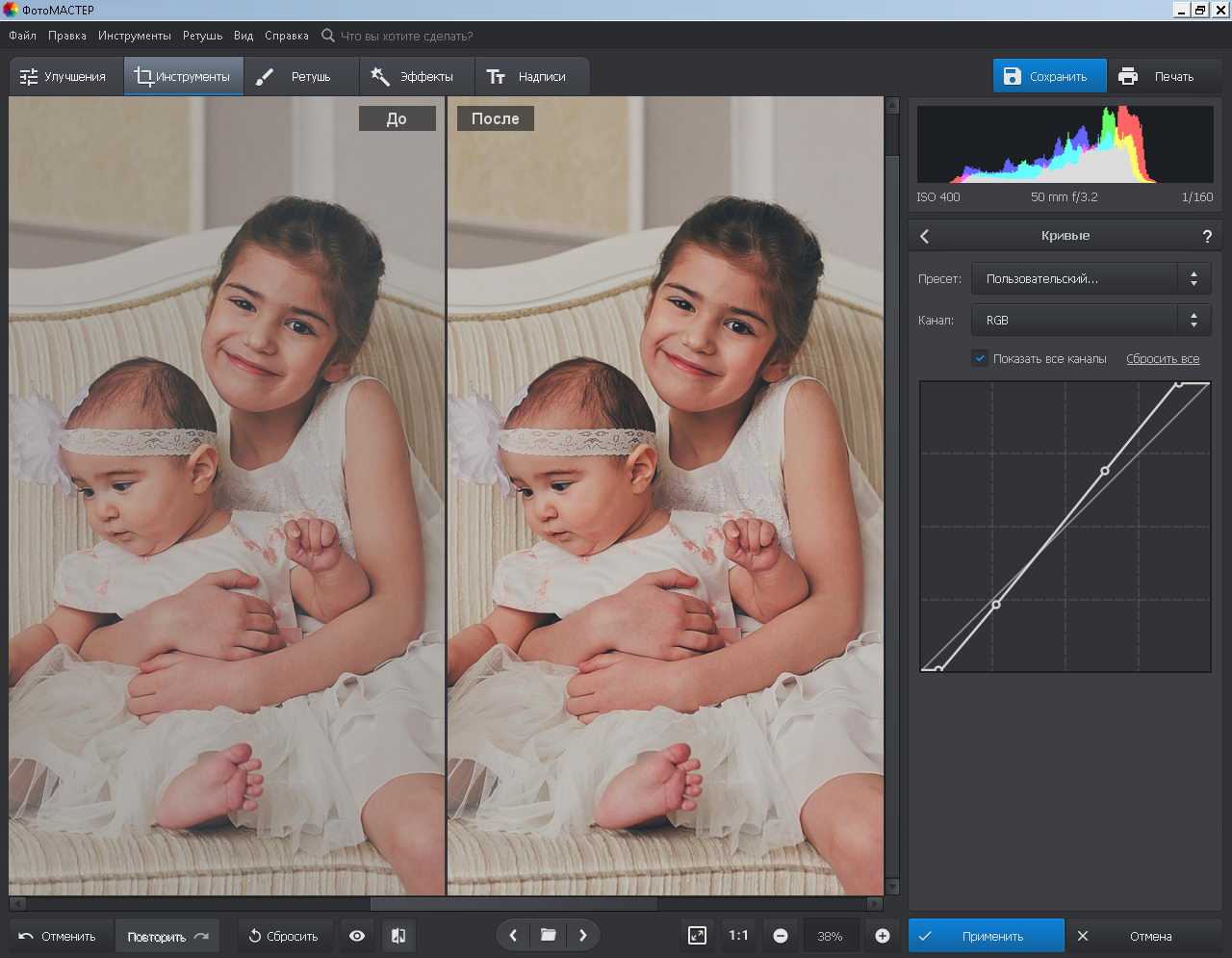Viewport: 1232px width, 958px height.
Task: Open the folder browse icon
Action: coord(548,935)
